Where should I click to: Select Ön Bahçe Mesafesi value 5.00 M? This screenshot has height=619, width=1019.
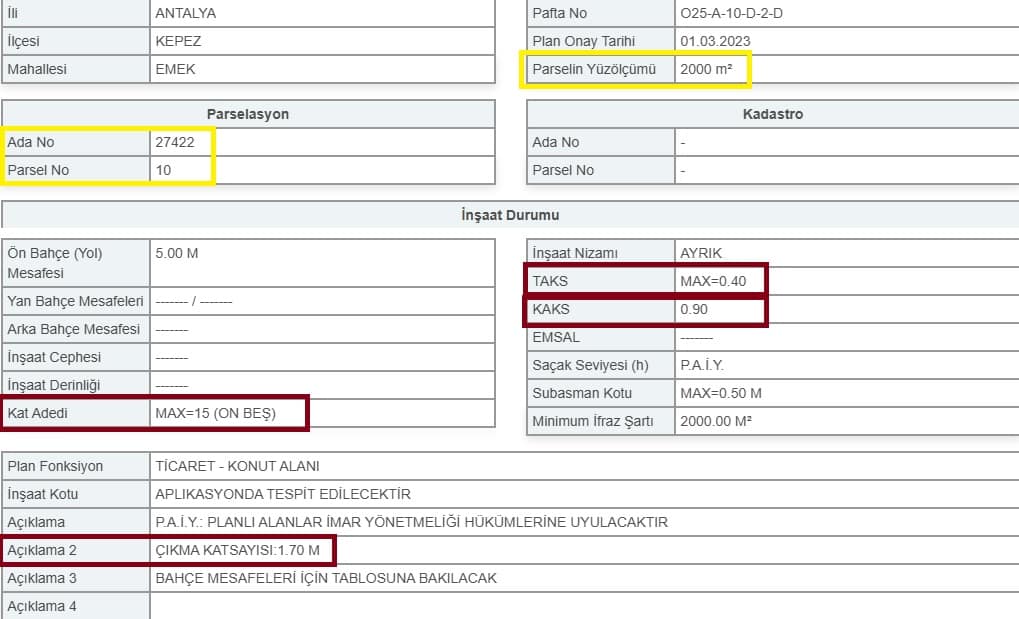177,253
